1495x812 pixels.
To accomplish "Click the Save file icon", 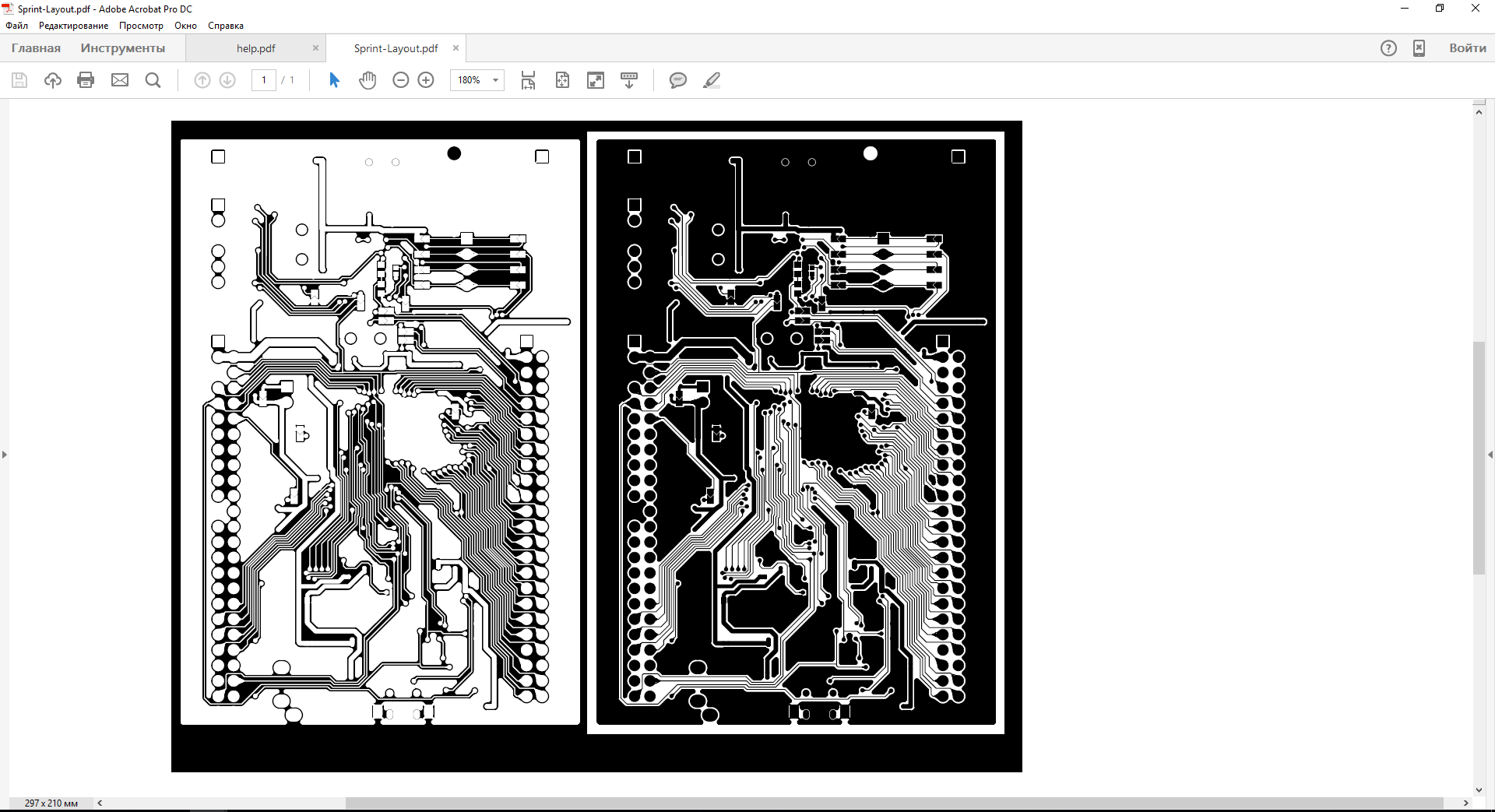I will tap(19, 80).
